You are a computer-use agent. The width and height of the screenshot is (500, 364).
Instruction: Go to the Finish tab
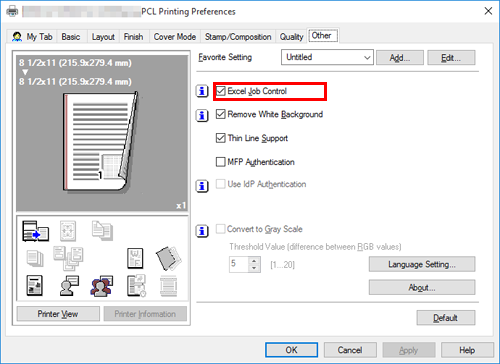click(134, 37)
